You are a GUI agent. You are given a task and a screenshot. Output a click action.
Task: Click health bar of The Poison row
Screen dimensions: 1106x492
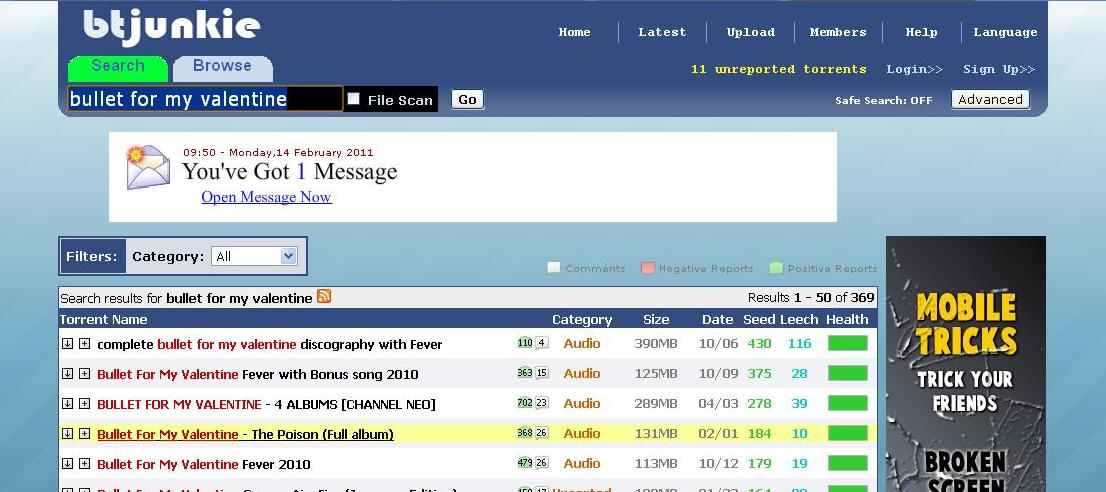tap(847, 433)
